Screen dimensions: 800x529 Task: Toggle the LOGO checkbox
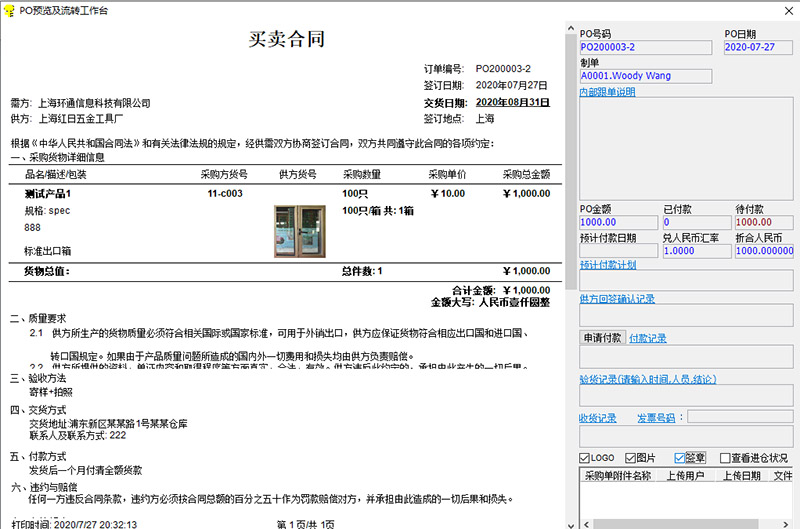[x=586, y=458]
